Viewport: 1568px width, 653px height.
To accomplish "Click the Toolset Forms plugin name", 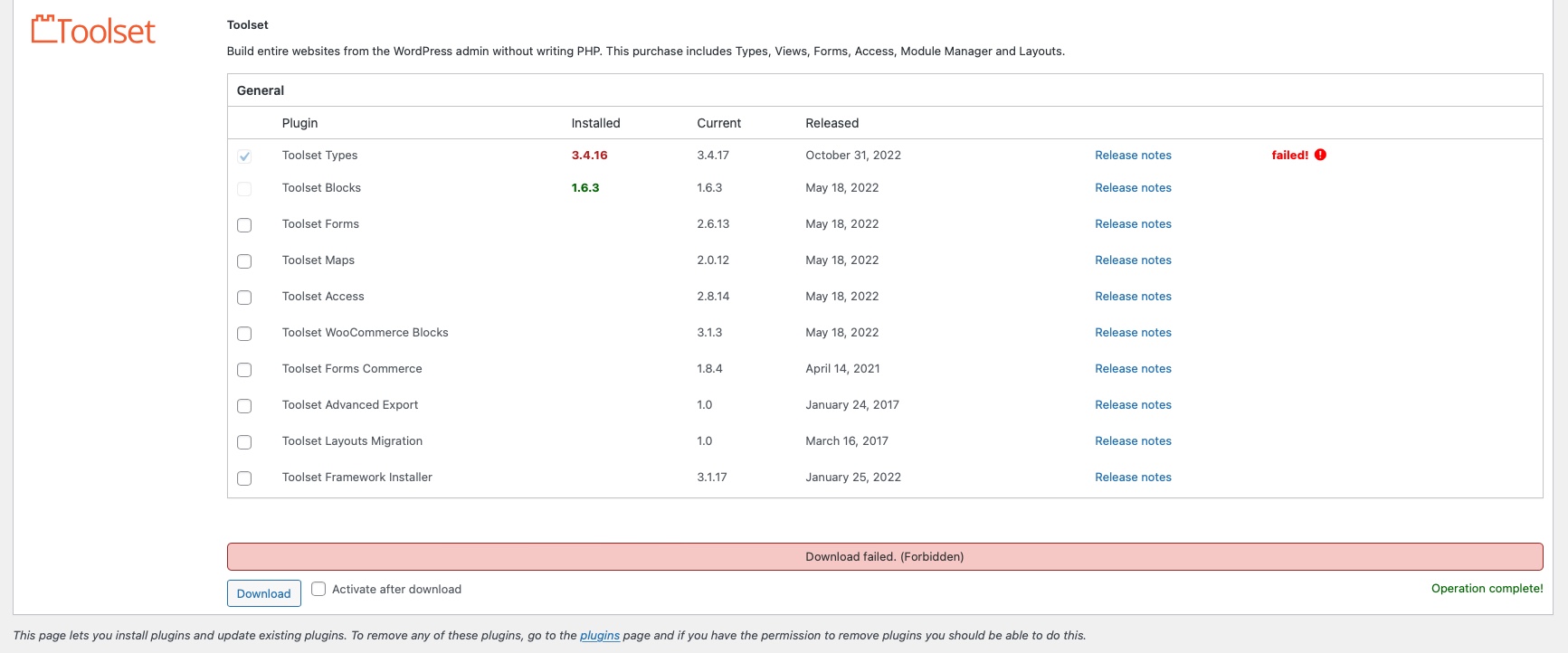I will (x=320, y=224).
